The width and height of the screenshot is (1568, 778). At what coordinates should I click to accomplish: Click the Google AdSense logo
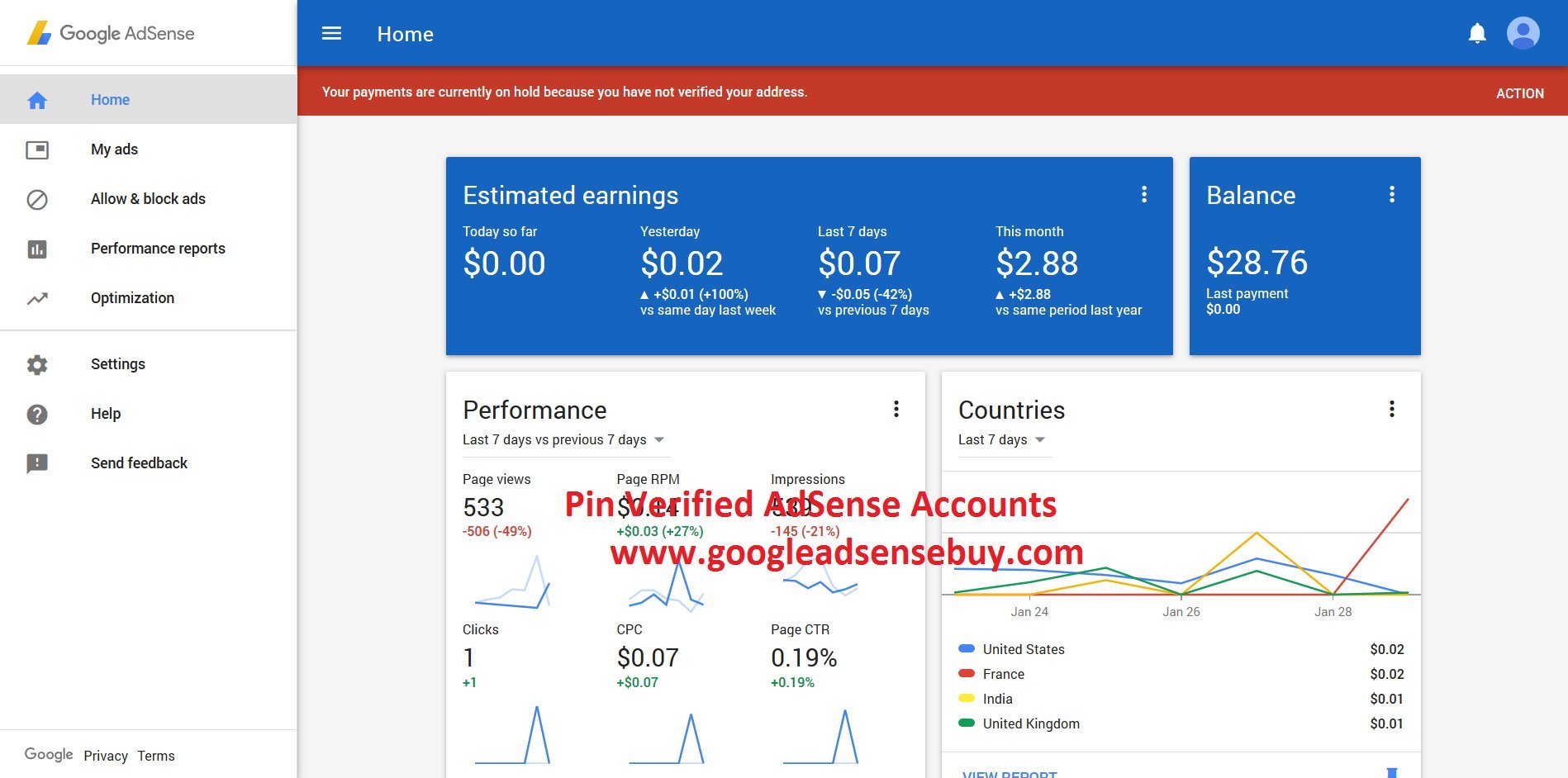click(x=112, y=34)
